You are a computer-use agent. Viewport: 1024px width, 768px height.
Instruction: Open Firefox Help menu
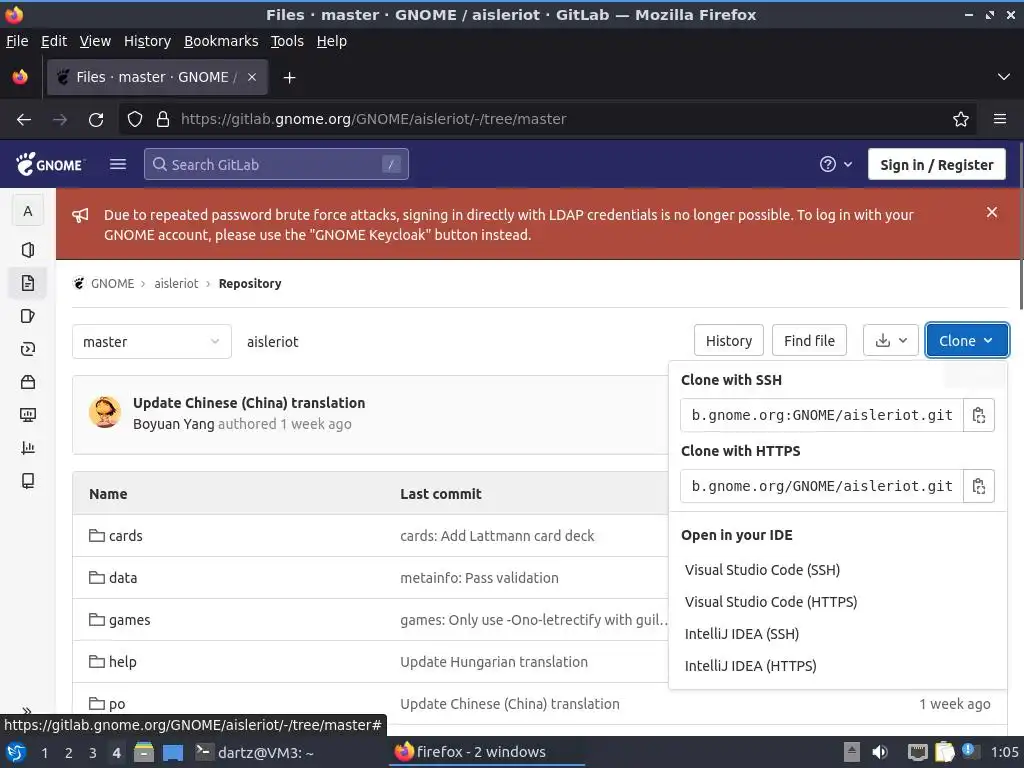pyautogui.click(x=332, y=41)
